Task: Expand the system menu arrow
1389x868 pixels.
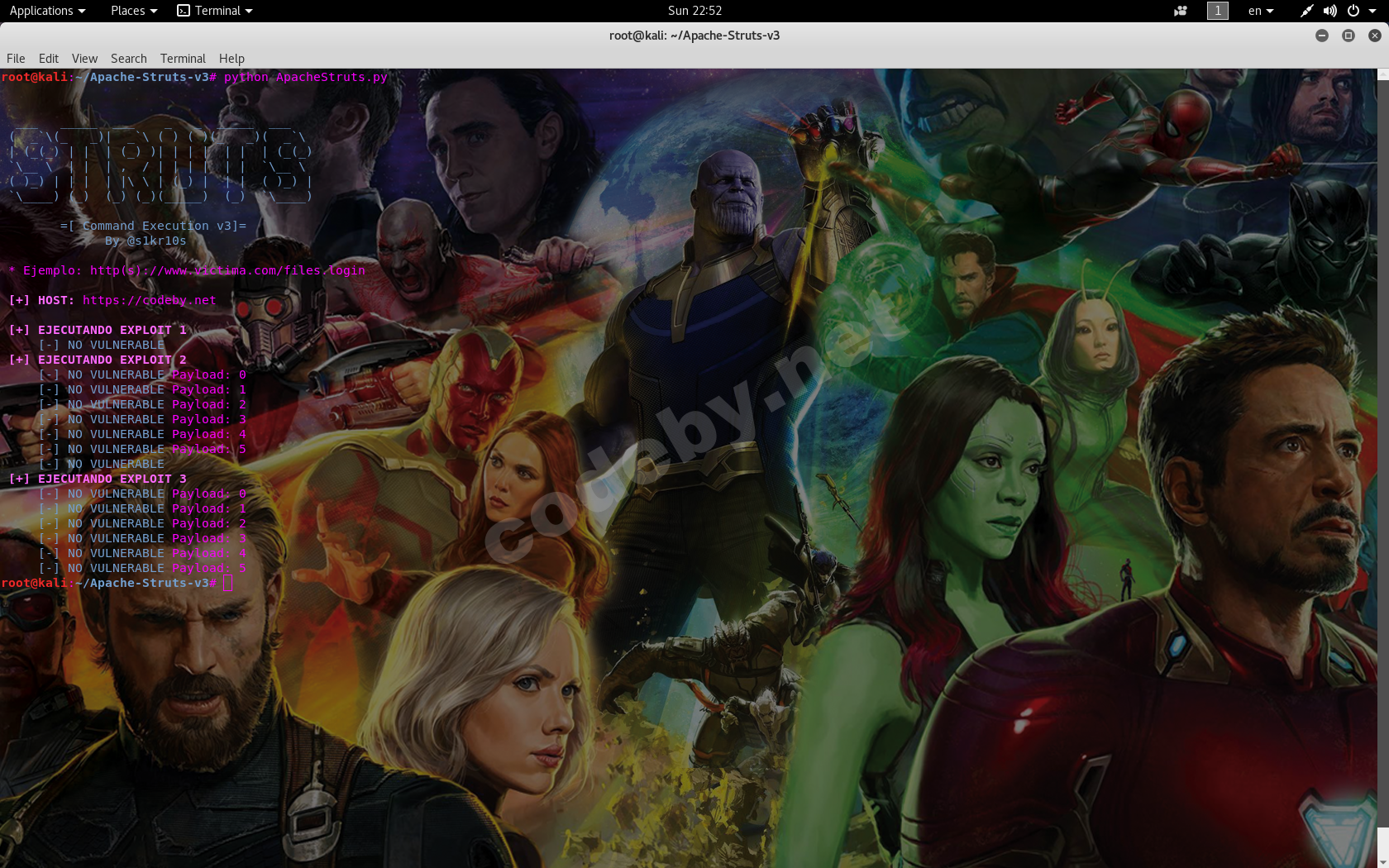Action: [1372, 11]
